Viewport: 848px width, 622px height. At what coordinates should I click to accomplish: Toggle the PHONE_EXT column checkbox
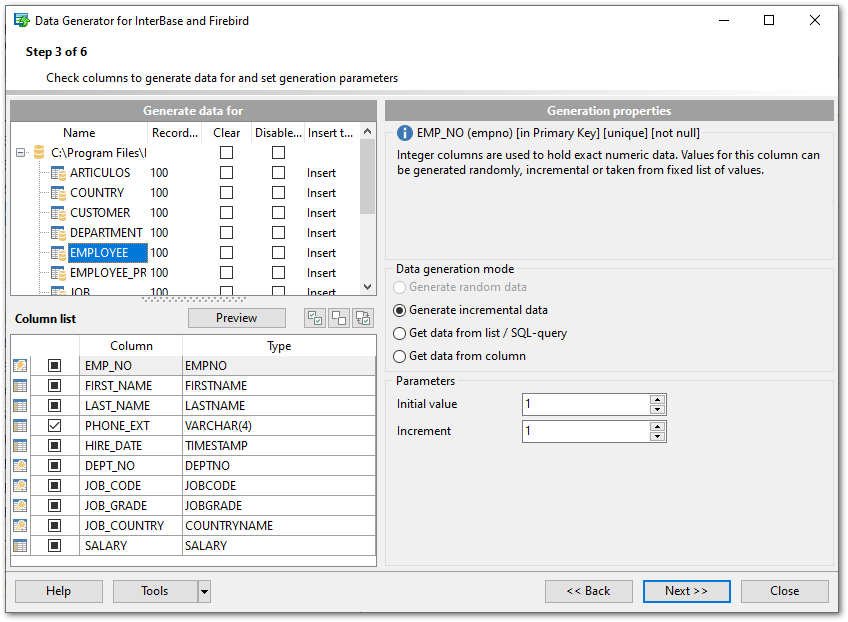(55, 426)
